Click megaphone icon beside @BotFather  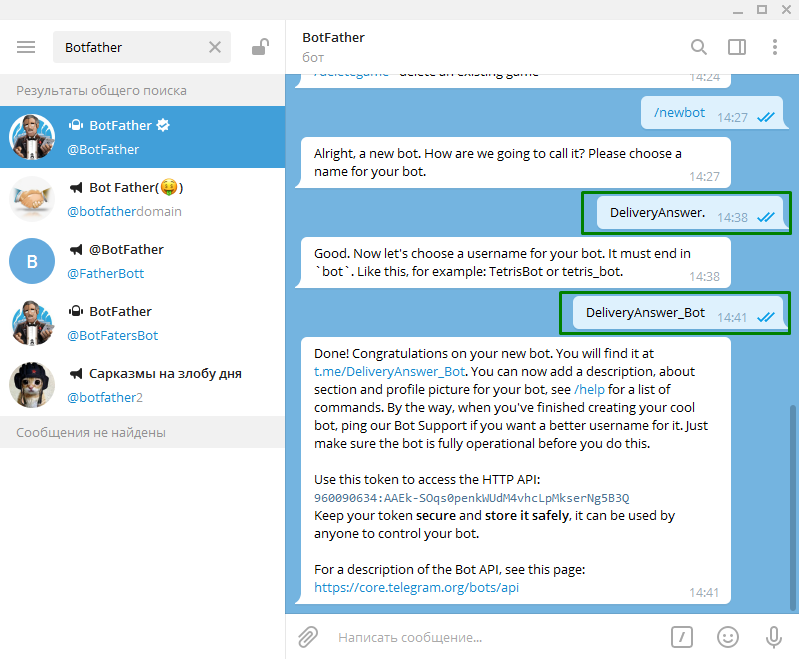click(x=76, y=249)
